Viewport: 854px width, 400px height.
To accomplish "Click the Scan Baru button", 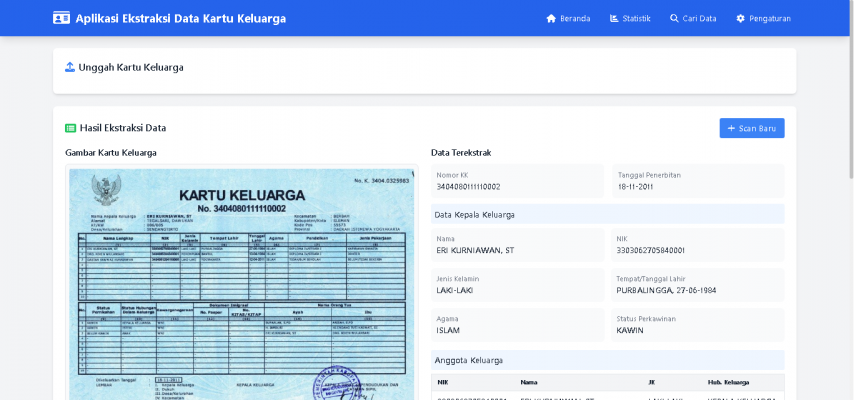I will tap(752, 128).
